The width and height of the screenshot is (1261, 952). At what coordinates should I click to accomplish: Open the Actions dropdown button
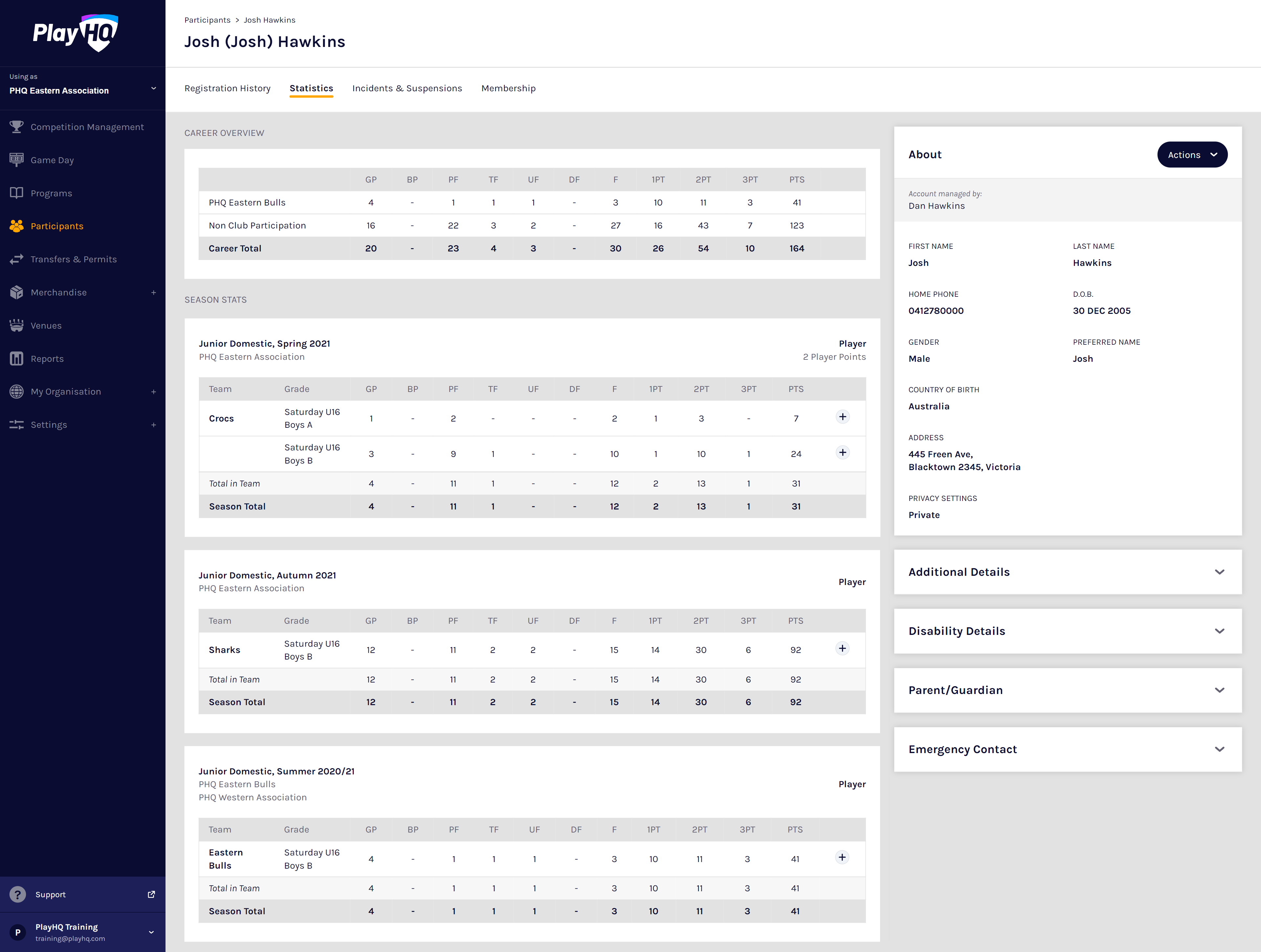coord(1192,155)
